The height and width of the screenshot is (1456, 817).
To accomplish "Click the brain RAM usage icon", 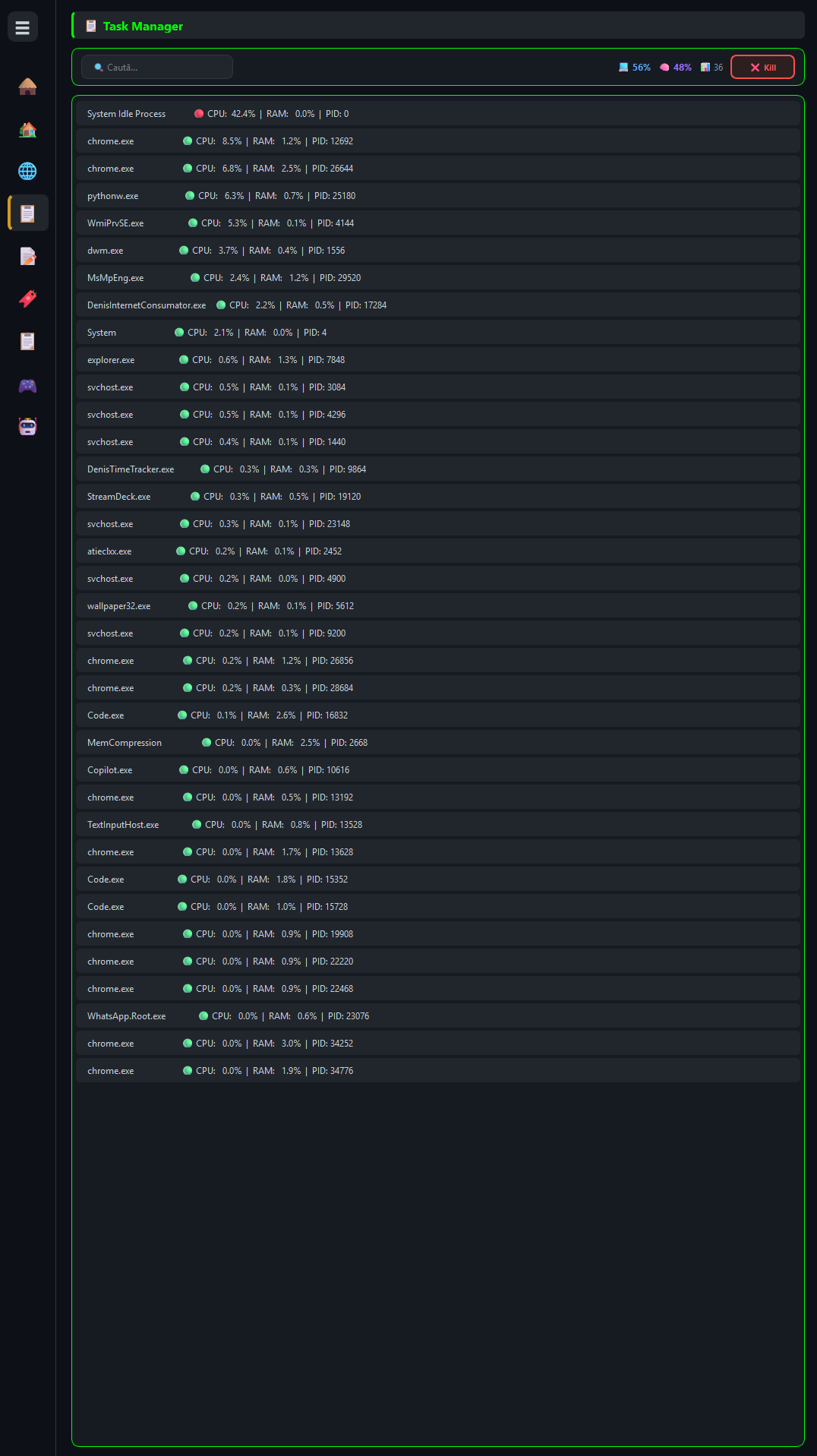I will coord(664,68).
